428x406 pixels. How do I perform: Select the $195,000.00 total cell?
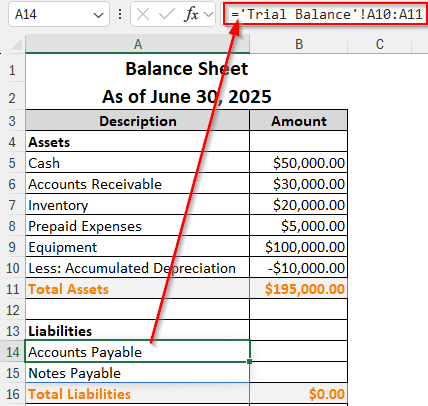pos(299,289)
